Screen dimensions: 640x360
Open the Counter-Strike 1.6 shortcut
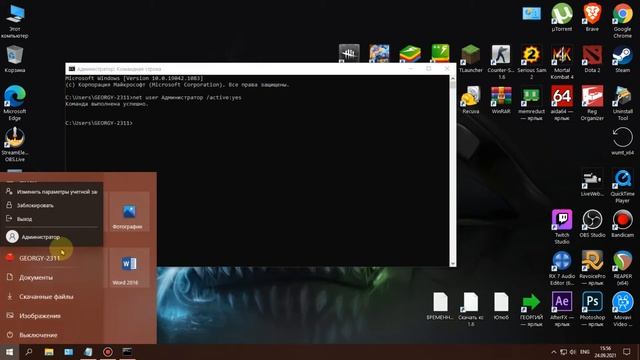pos(501,62)
